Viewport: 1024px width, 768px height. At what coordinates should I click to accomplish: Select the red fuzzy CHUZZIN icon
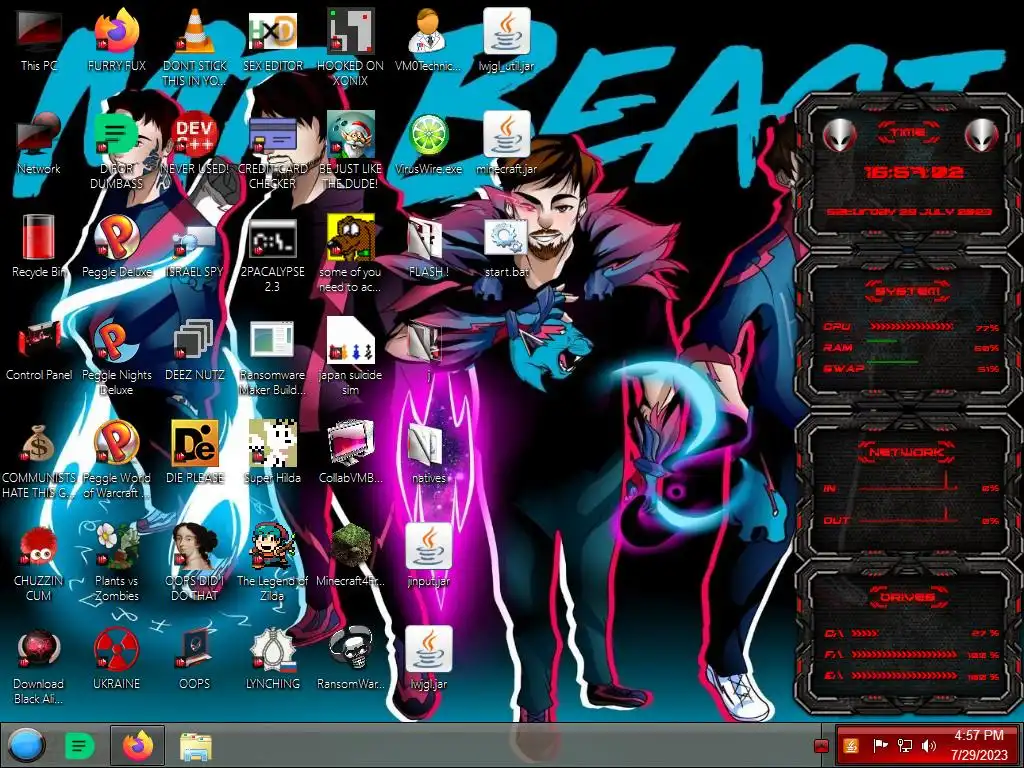[39, 562]
